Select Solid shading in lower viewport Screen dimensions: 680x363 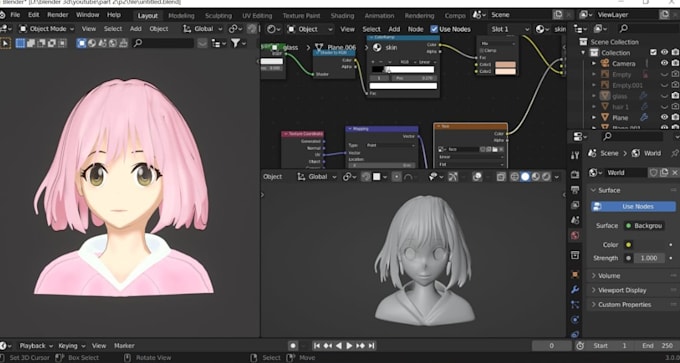click(x=525, y=177)
